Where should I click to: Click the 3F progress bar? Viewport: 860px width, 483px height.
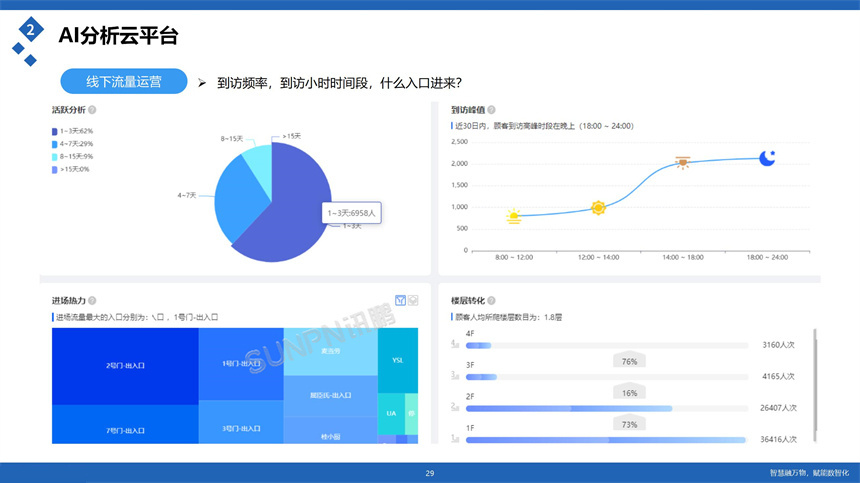coord(607,377)
